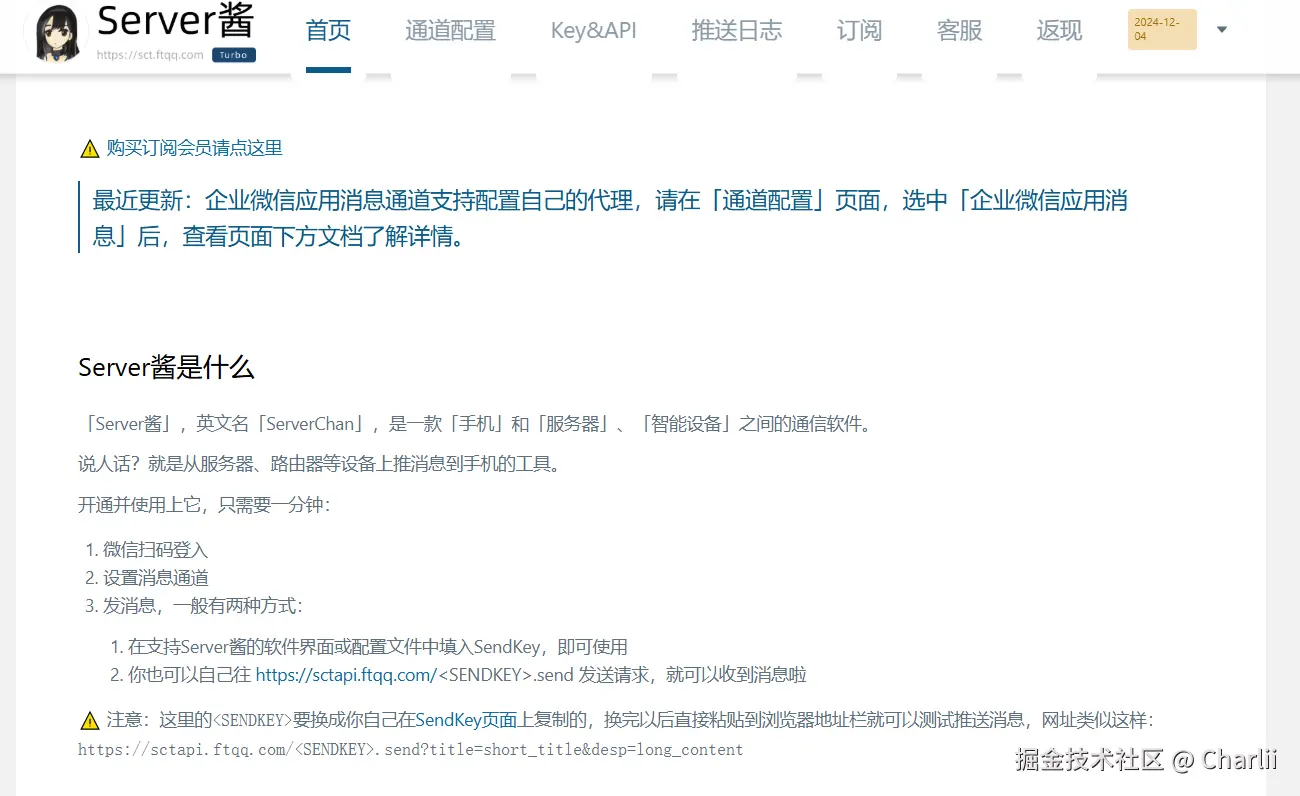1300x796 pixels.
Task: Open the 返现 page
Action: pos(1058,31)
